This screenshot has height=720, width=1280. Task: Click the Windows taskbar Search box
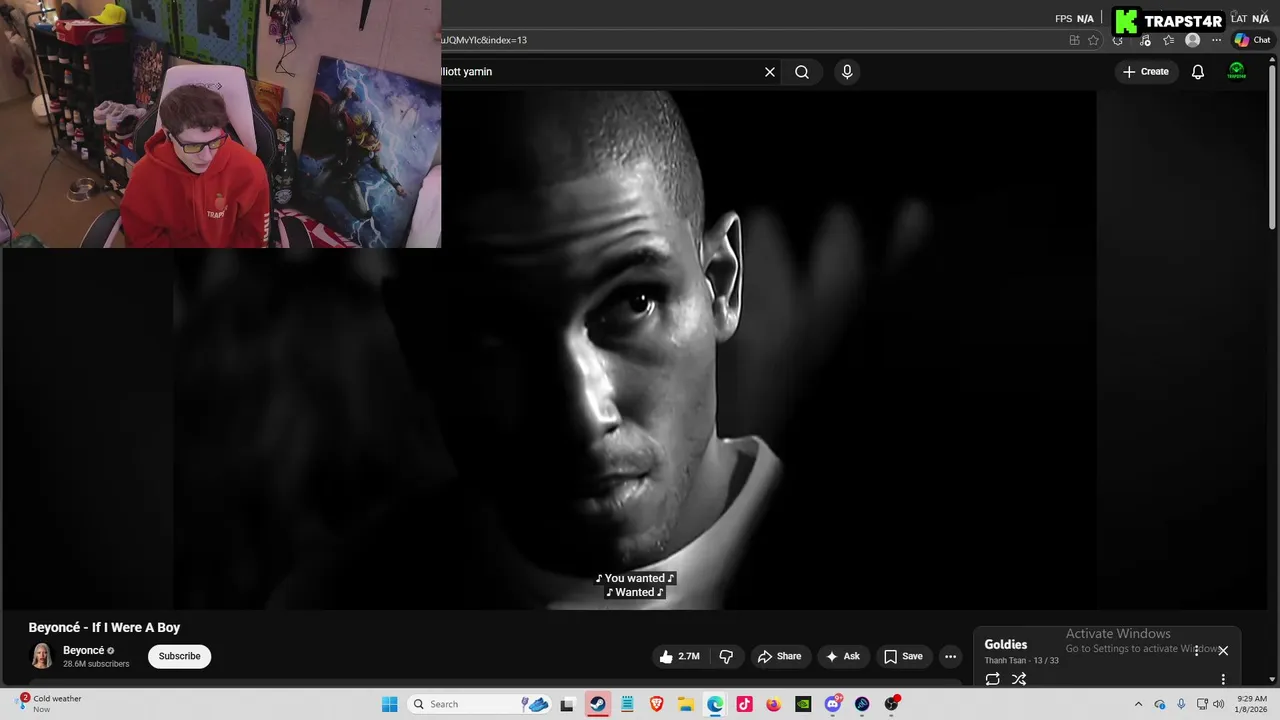480,704
